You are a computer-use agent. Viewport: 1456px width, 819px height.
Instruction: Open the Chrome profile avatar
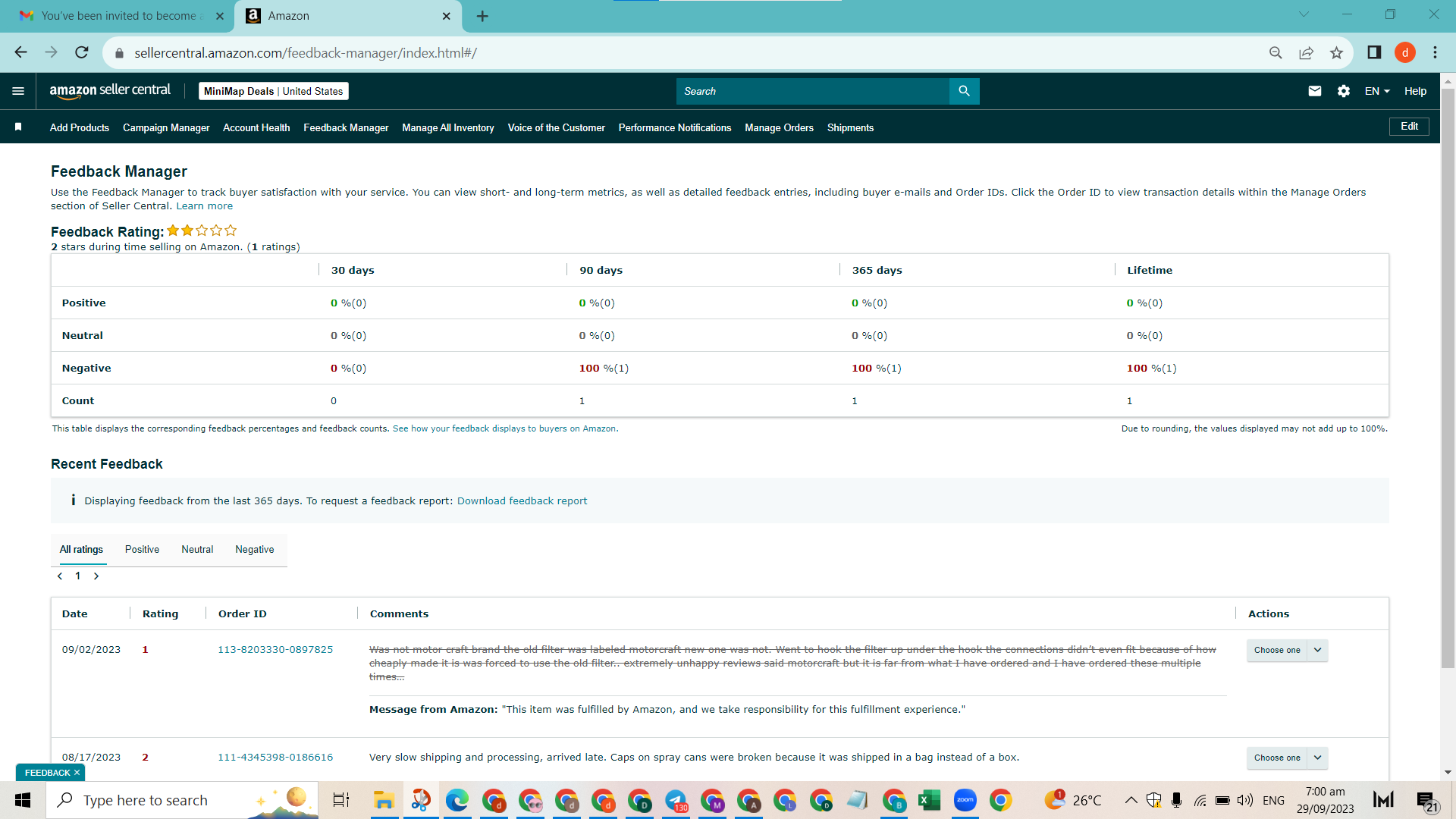pos(1405,52)
